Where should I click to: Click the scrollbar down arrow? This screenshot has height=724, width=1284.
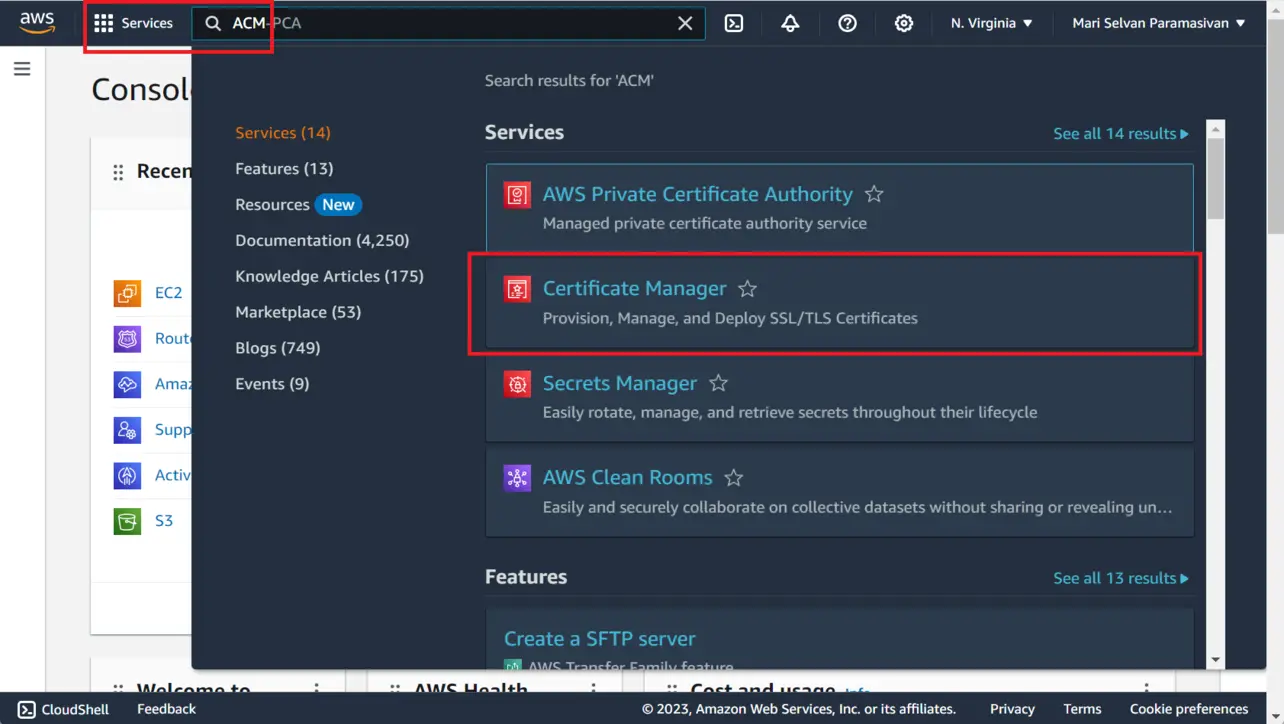click(1216, 660)
